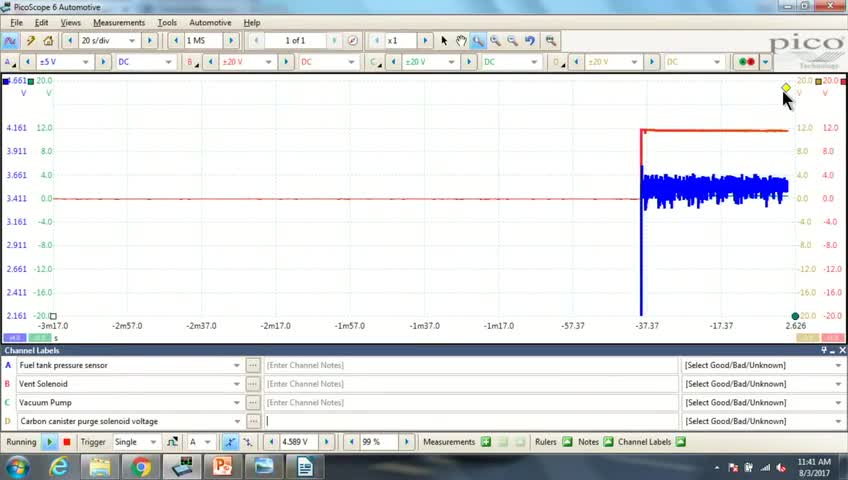Open the scope mode icon
848x480 pixels.
tap(10, 41)
